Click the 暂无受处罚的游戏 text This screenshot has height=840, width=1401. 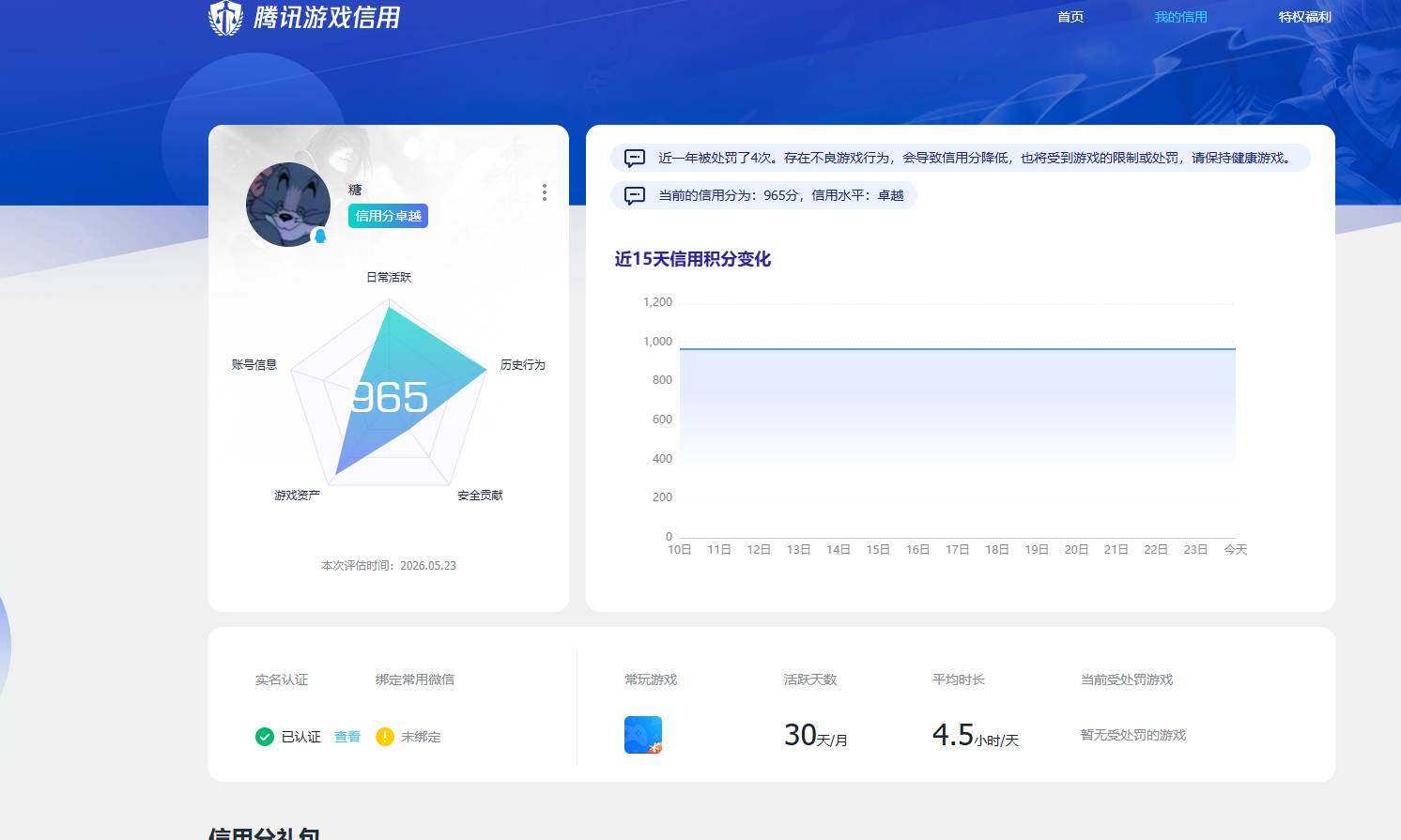(x=1133, y=735)
